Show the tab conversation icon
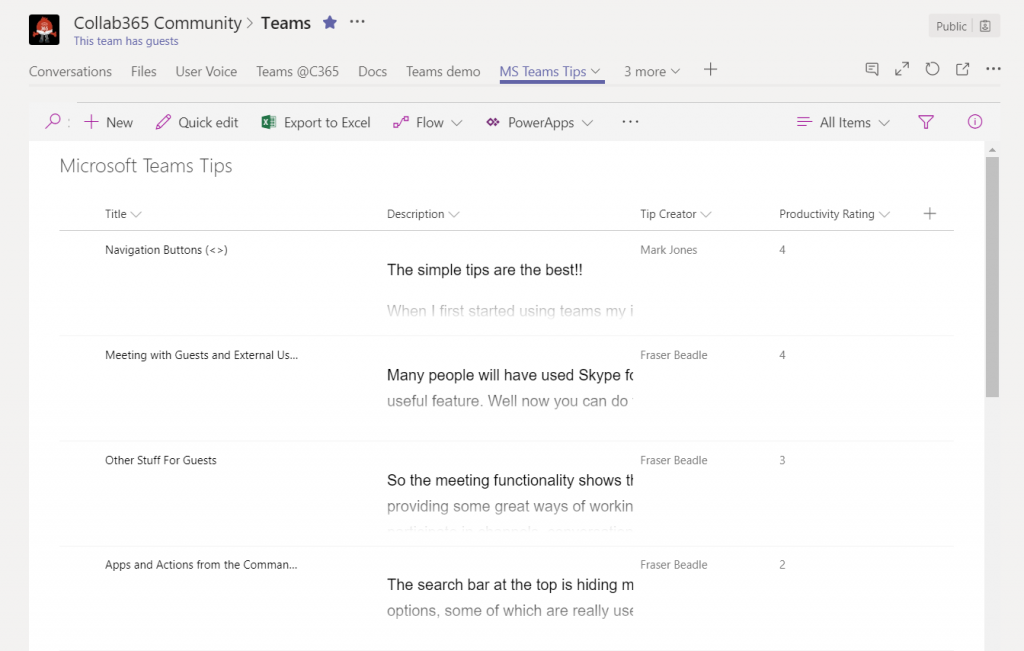Viewport: 1024px width, 651px height. [x=872, y=69]
